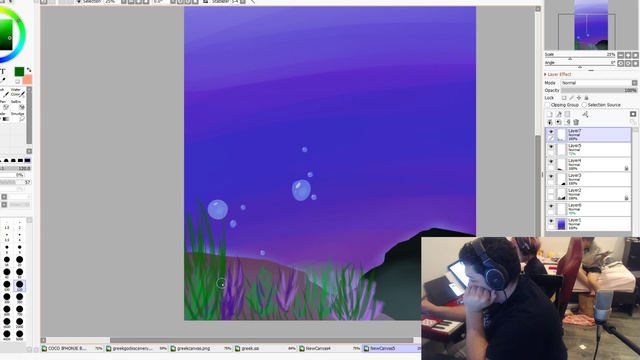Image resolution: width=640 pixels, height=360 pixels.
Task: Adjust the brush size slider showing 120.0
Action: click(16, 168)
